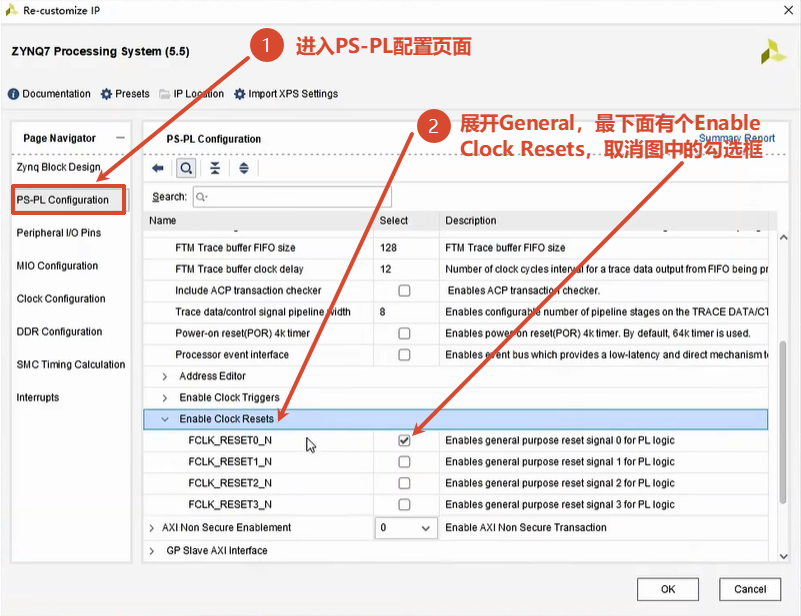Expand GP Slave AXI Interface node
The height and width of the screenshot is (616, 801).
[x=152, y=551]
